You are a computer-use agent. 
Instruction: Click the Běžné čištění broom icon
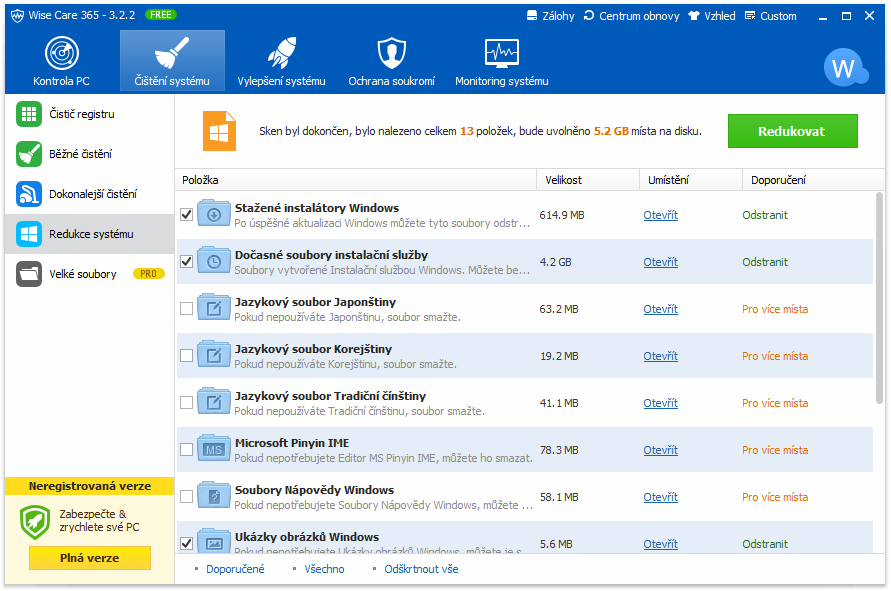click(29, 154)
